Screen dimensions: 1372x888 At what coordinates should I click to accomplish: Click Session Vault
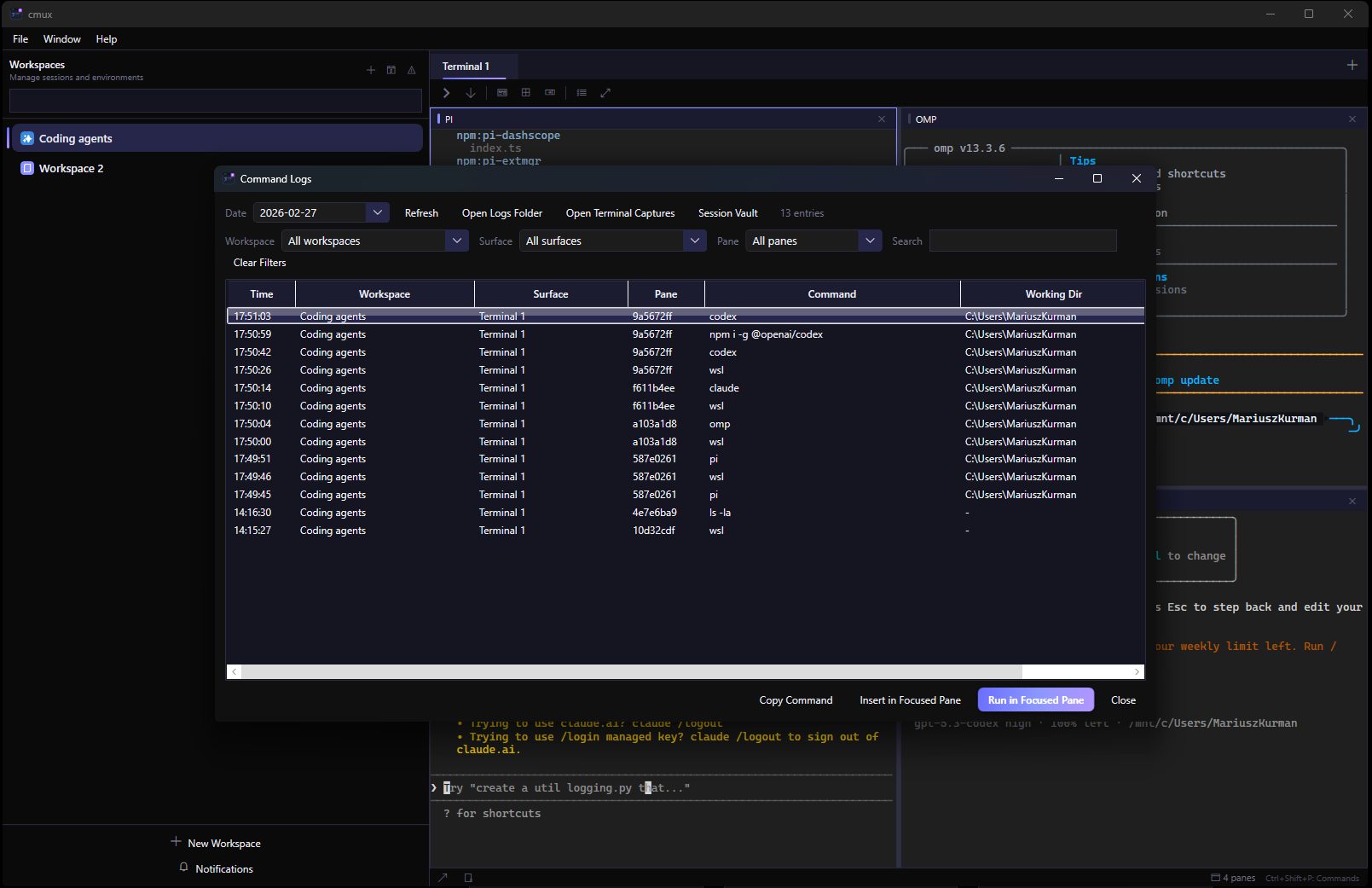click(727, 213)
